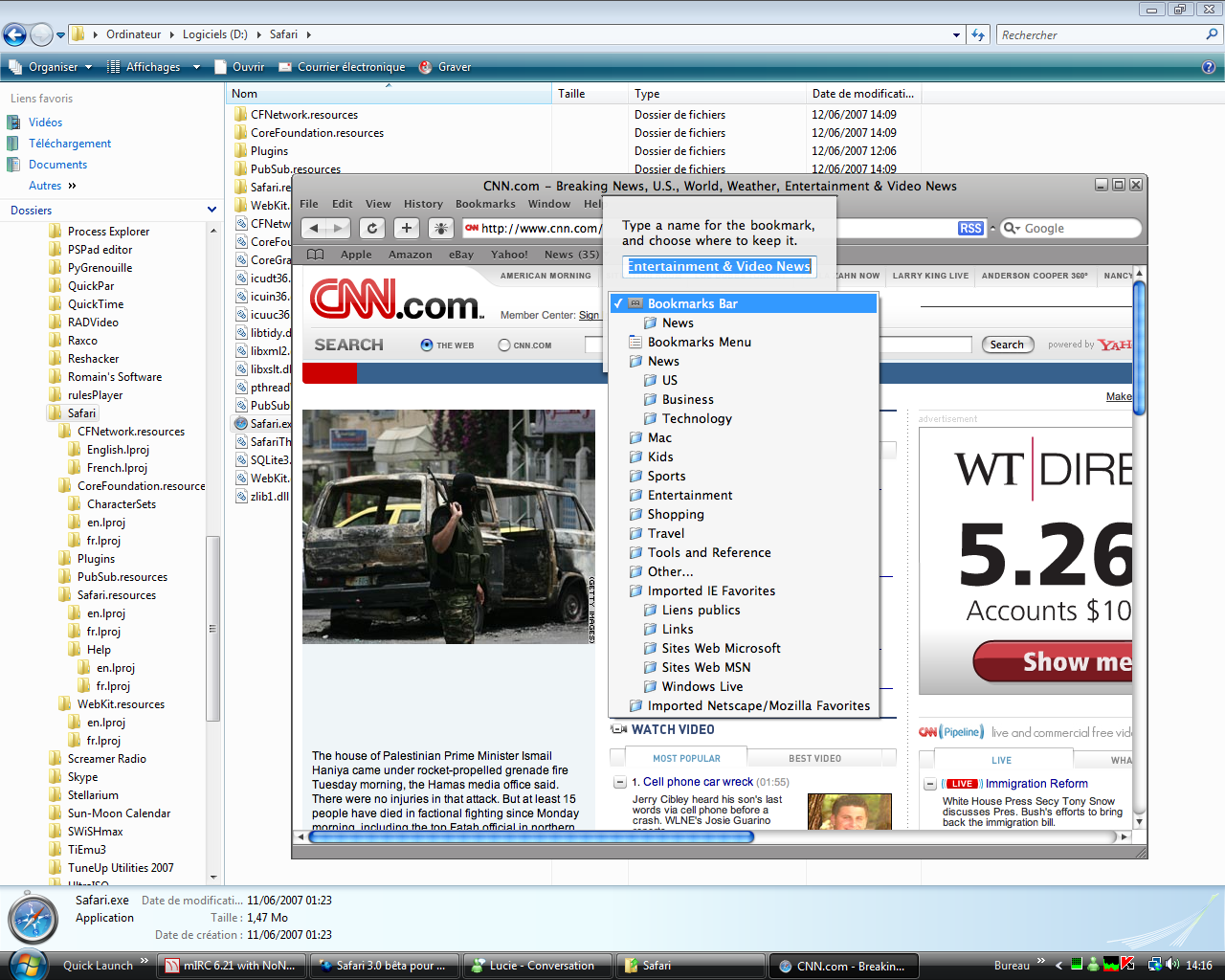Switch to the BEST VIDEO tab

(815, 758)
